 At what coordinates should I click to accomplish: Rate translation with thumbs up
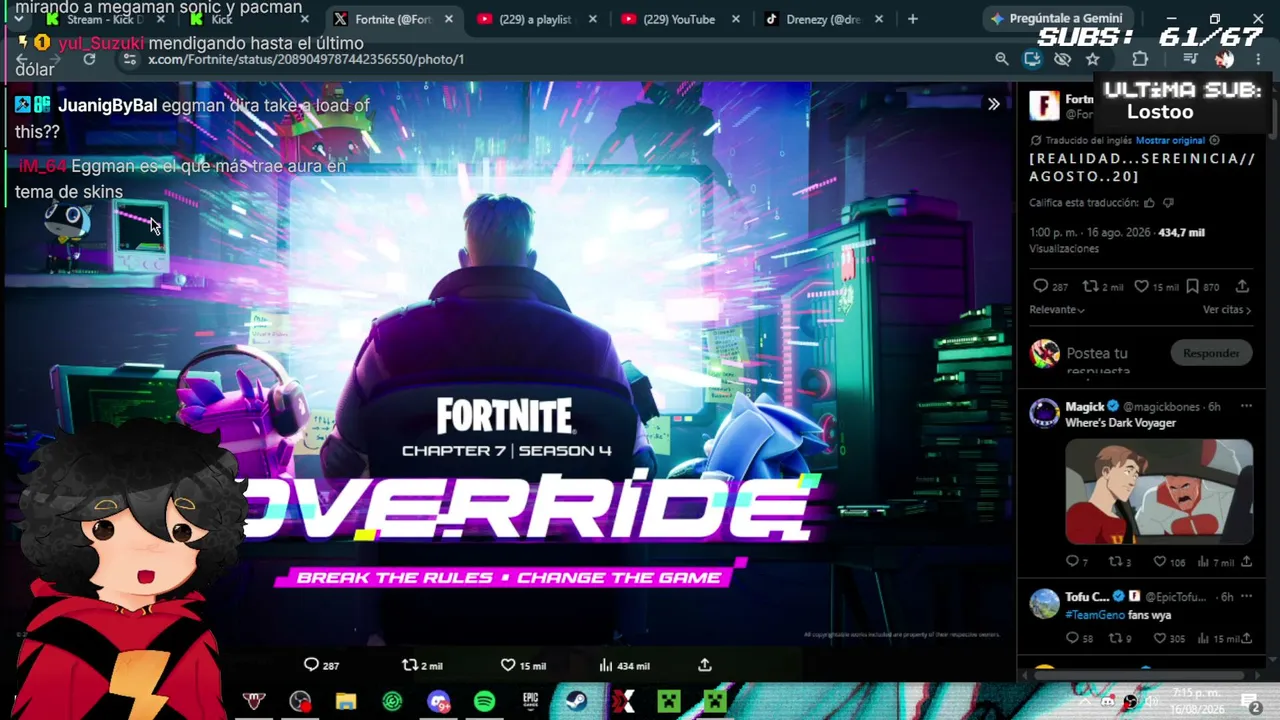click(x=1149, y=203)
